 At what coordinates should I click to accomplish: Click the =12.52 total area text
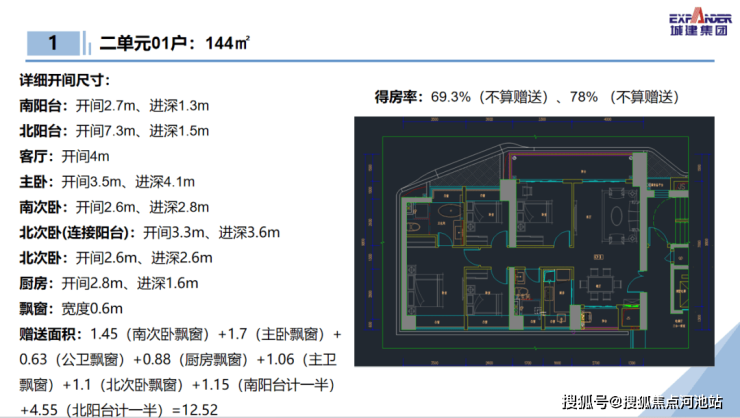pos(195,410)
